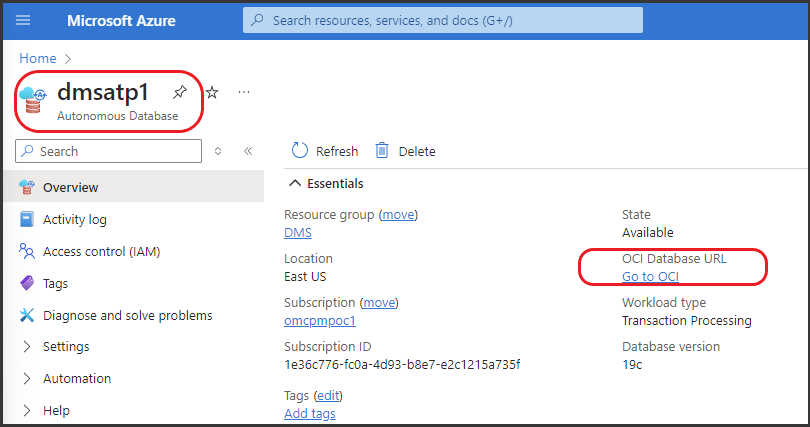Click the search magnifier icon in top bar
Image resolution: width=810 pixels, height=427 pixels.
coord(257,20)
